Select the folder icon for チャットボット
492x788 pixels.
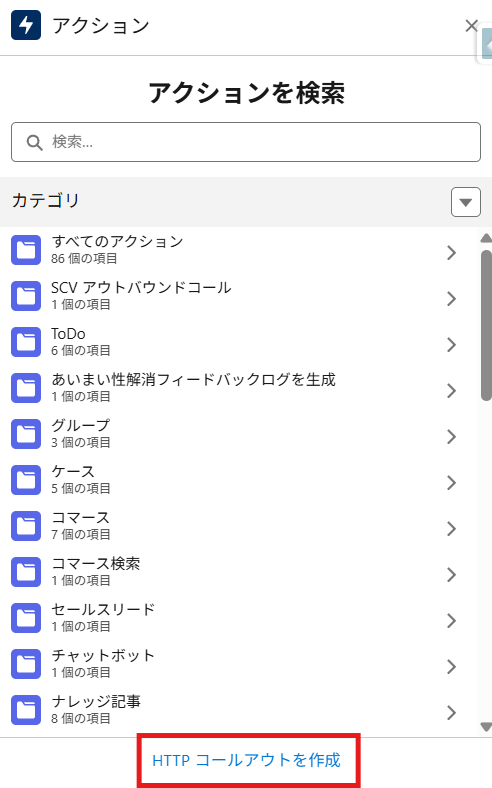tap(26, 663)
